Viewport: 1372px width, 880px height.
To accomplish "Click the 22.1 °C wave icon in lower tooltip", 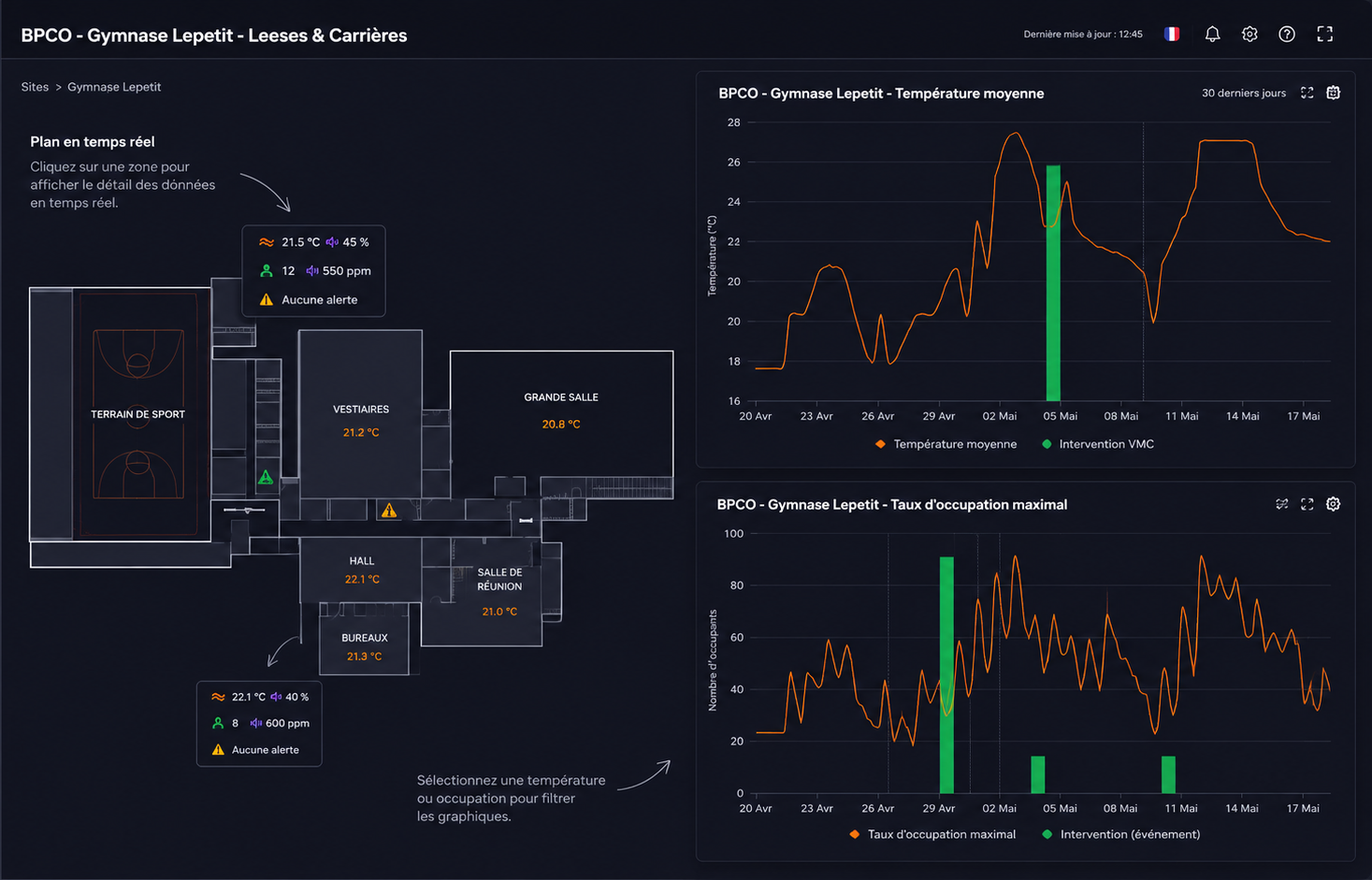I will tap(218, 697).
